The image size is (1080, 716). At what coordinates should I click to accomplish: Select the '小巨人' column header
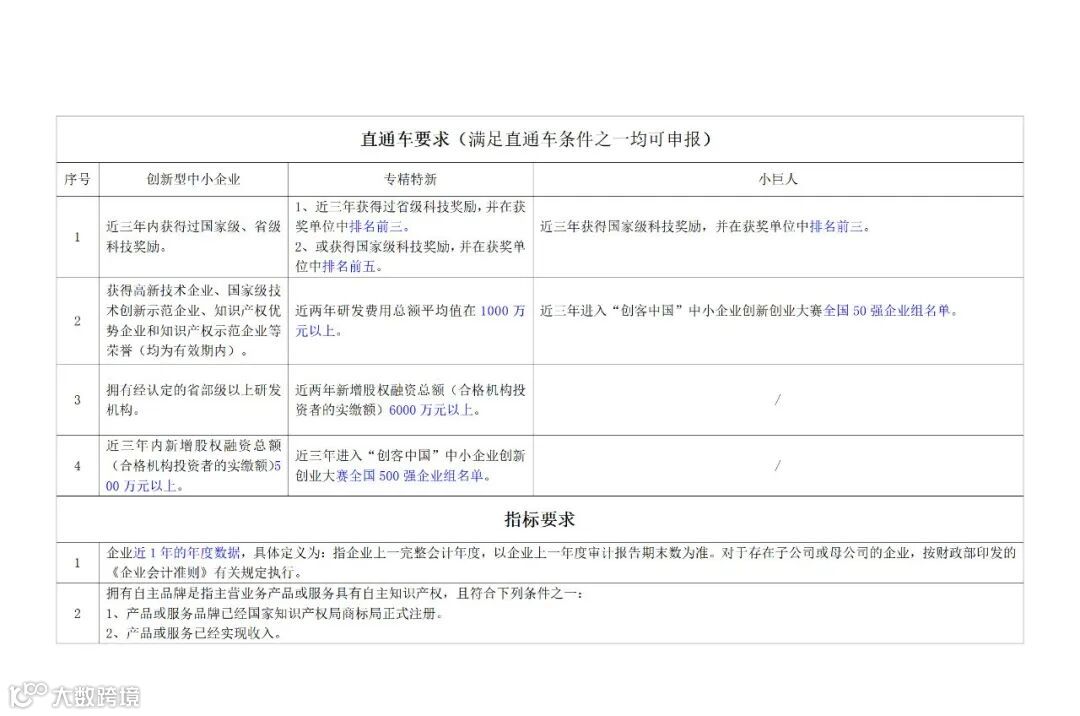point(778,180)
